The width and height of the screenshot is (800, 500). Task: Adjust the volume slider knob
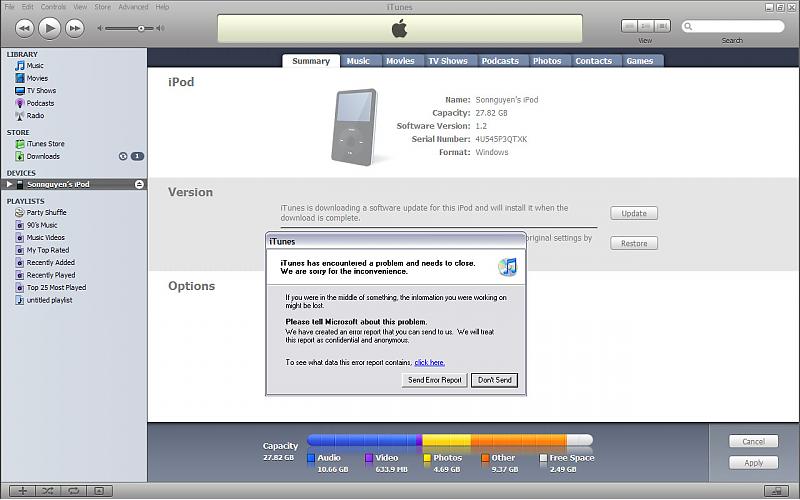(x=141, y=28)
